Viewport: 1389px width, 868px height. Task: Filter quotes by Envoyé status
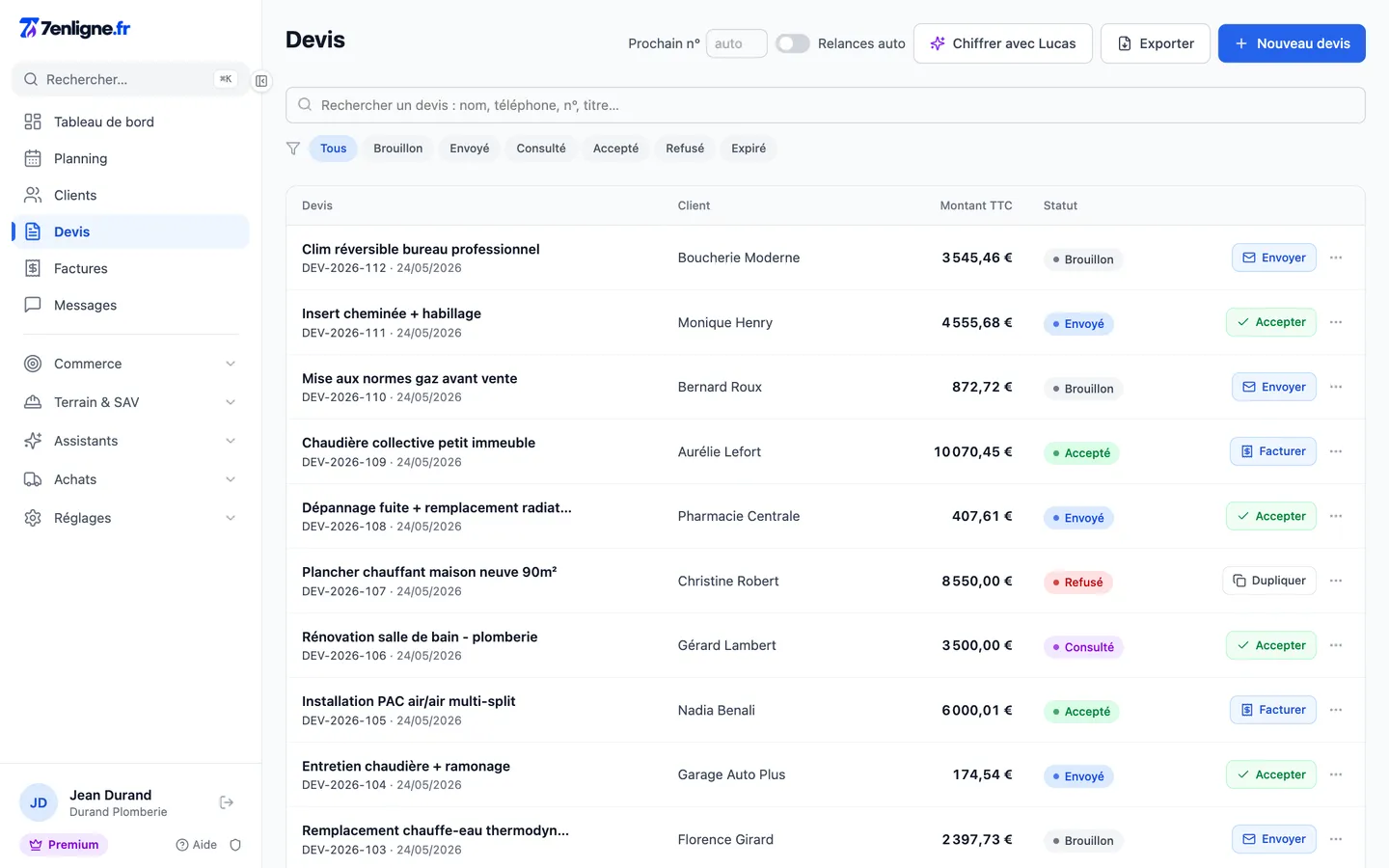pyautogui.click(x=470, y=149)
